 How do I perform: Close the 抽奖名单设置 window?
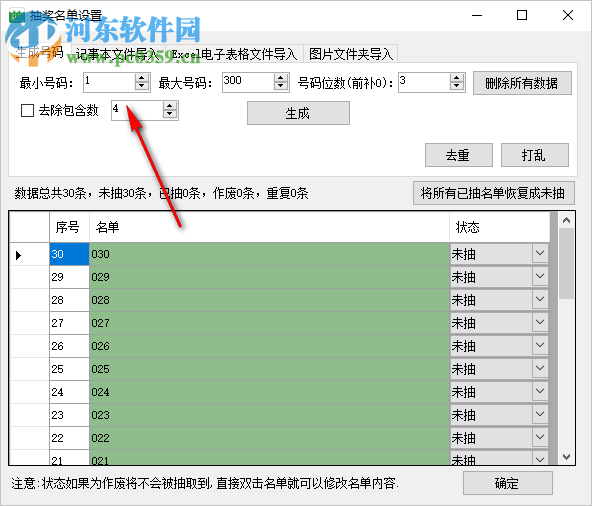tap(568, 15)
